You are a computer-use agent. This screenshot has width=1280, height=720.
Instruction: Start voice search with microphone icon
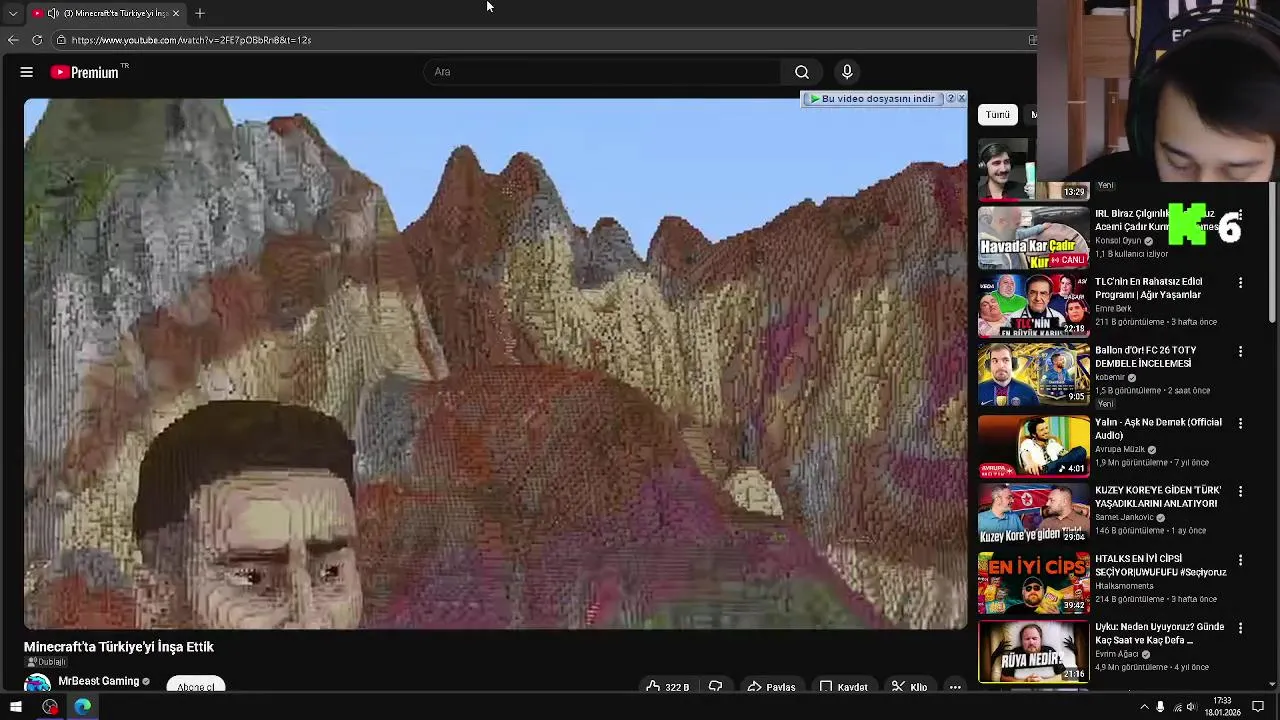coord(847,72)
